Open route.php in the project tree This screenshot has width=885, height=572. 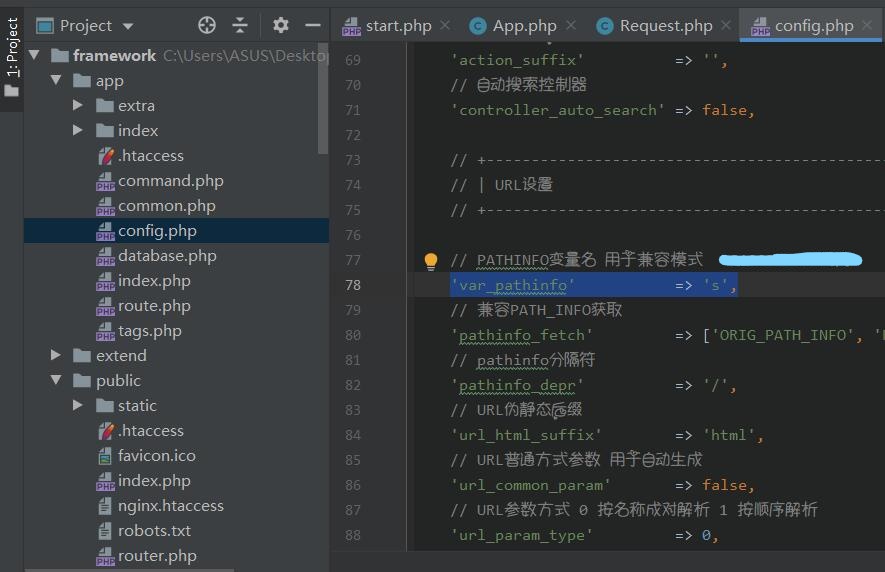(154, 305)
